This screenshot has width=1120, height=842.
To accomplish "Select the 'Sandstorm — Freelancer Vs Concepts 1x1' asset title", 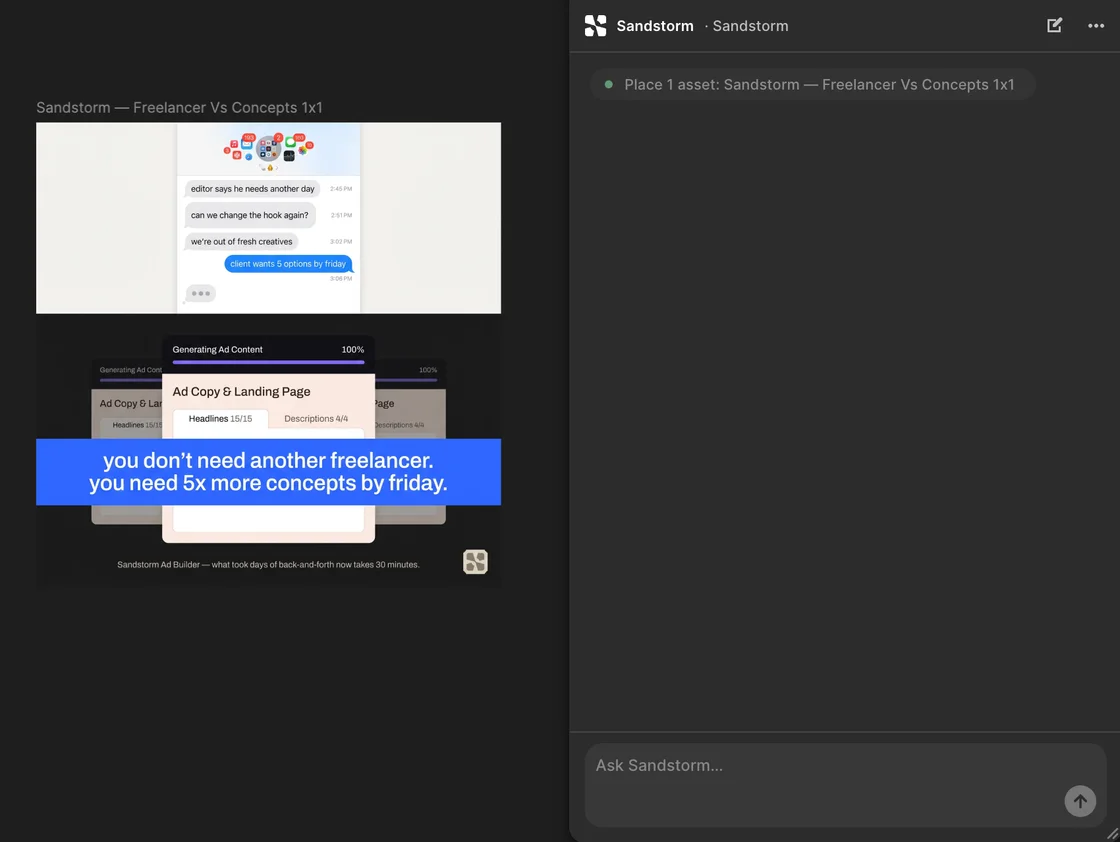I will tap(179, 108).
